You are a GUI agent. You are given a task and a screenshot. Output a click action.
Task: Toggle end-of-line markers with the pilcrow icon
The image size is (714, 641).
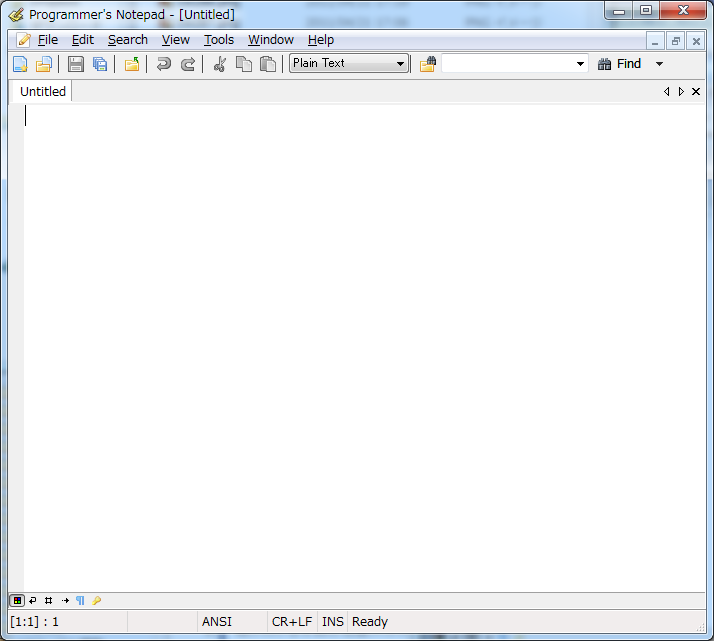click(81, 600)
